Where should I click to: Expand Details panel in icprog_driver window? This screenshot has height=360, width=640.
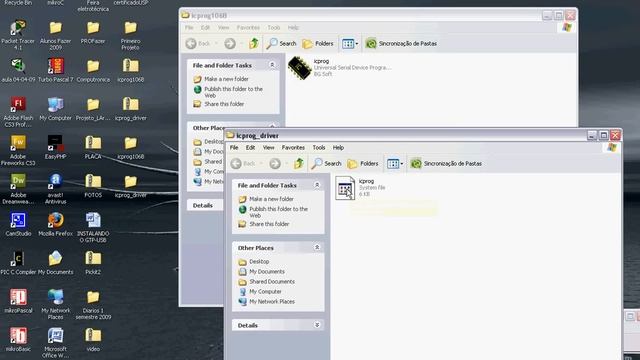click(317, 325)
